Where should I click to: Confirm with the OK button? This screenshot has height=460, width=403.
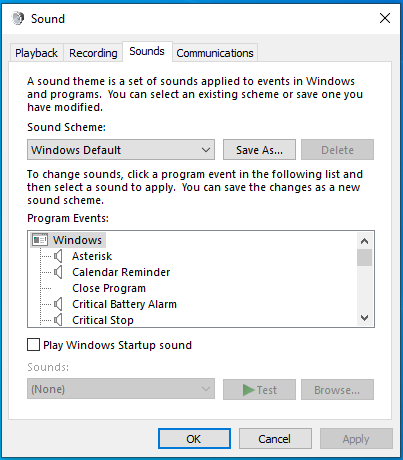(194, 439)
